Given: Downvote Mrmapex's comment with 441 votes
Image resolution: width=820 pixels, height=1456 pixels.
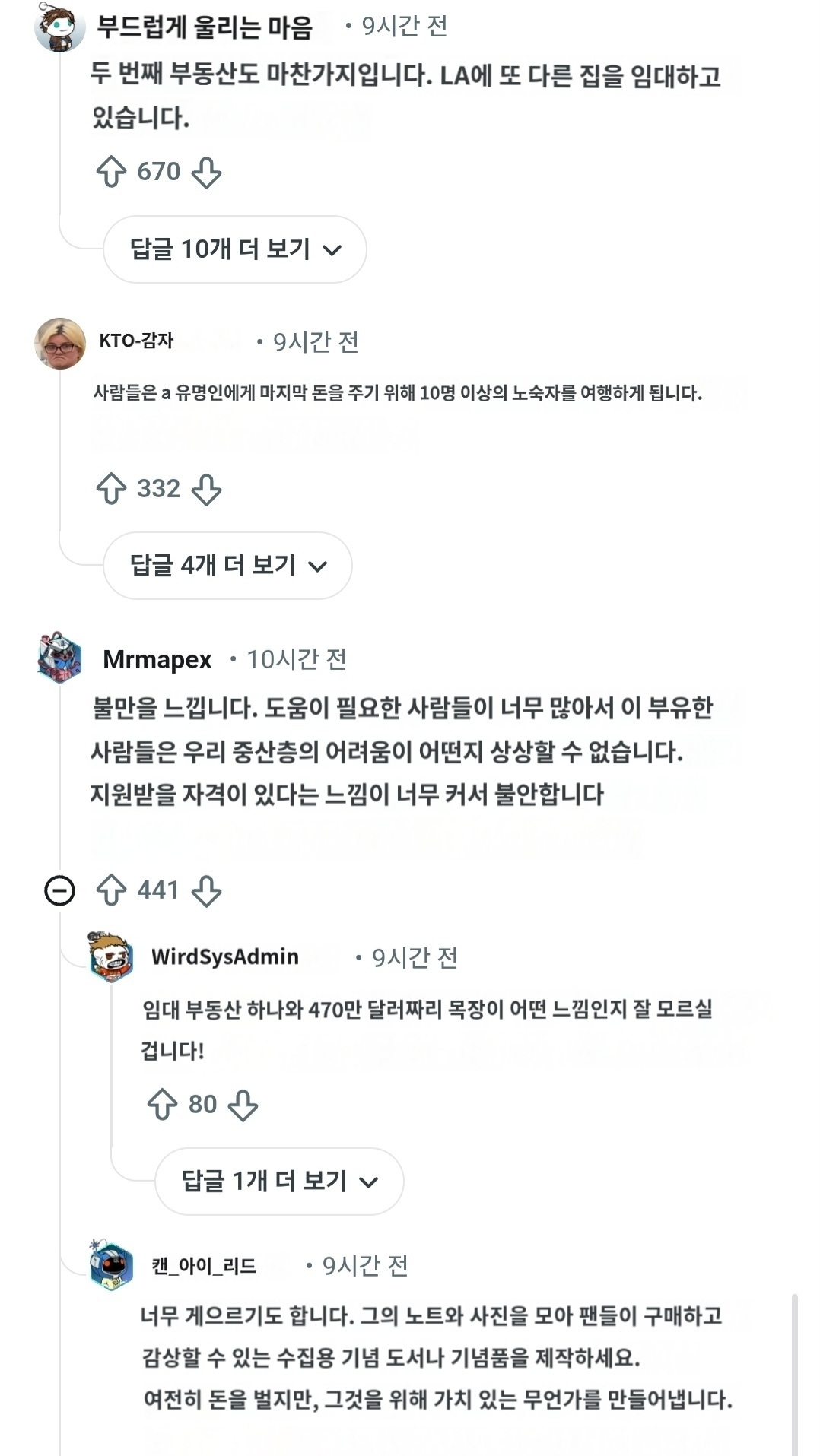Looking at the screenshot, I should (x=206, y=891).
